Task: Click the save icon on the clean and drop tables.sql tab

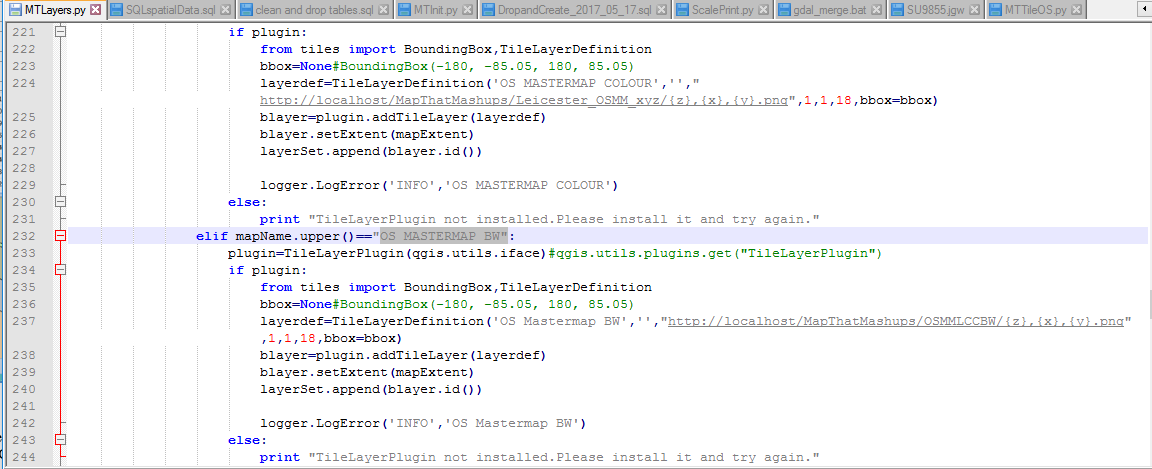Action: point(244,10)
